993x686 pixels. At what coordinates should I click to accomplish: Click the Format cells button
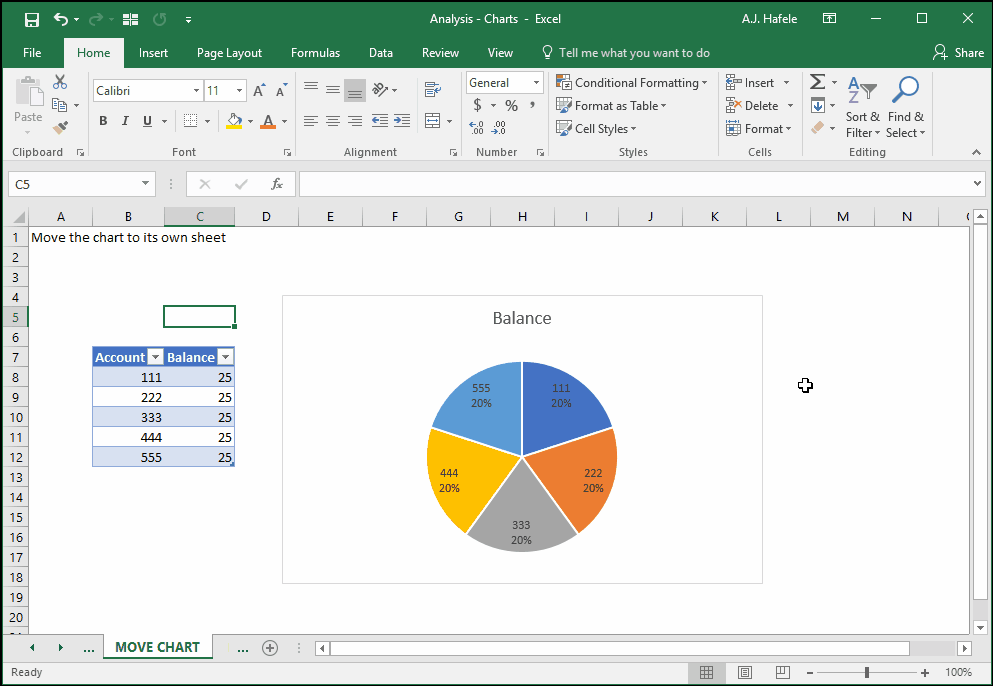(759, 128)
